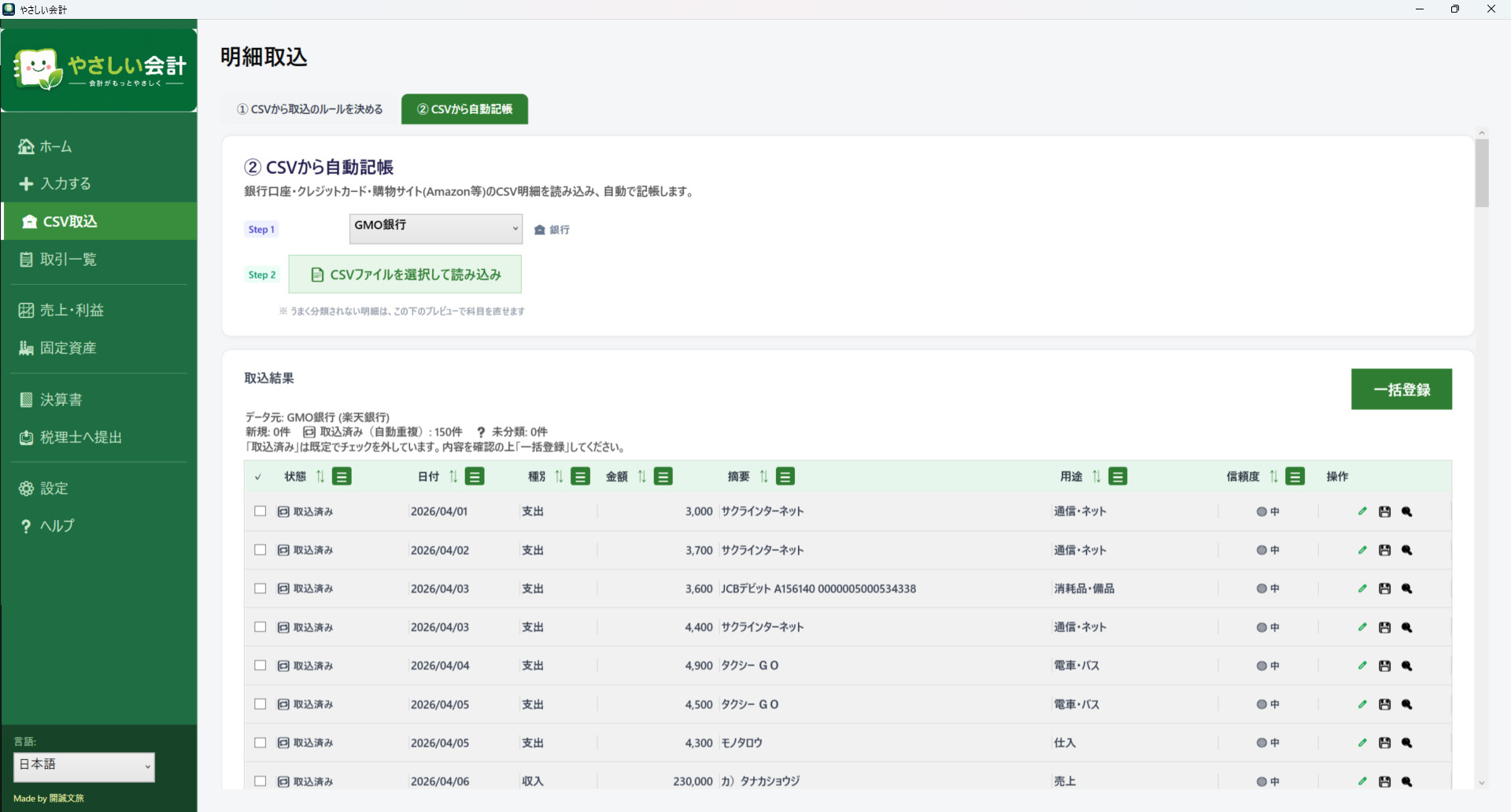
Task: Check the box for the 2026/04/04 タクシー row
Action: [260, 666]
